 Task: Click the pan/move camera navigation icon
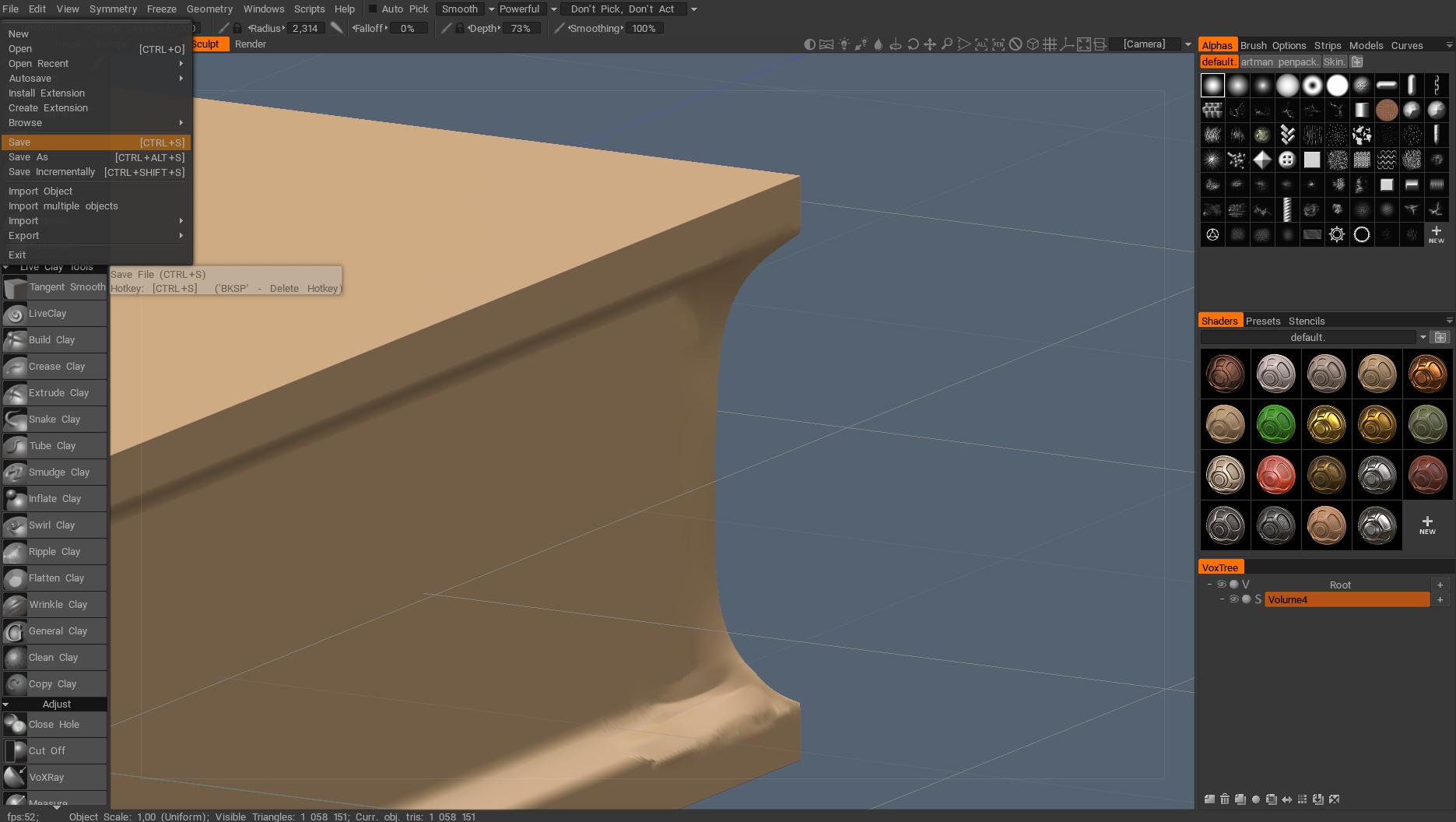tap(930, 44)
